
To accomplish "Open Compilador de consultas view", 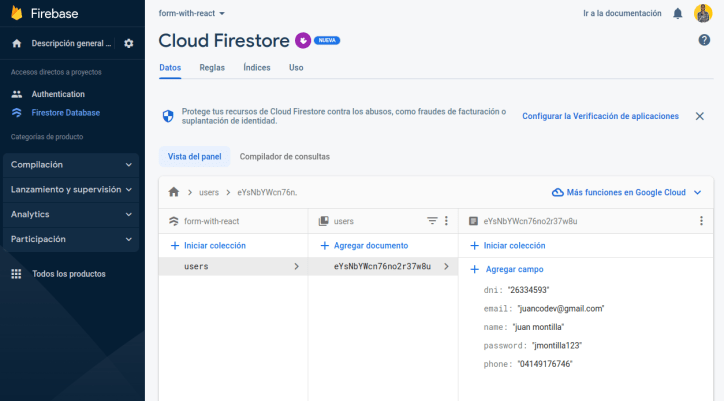I will click(284, 157).
